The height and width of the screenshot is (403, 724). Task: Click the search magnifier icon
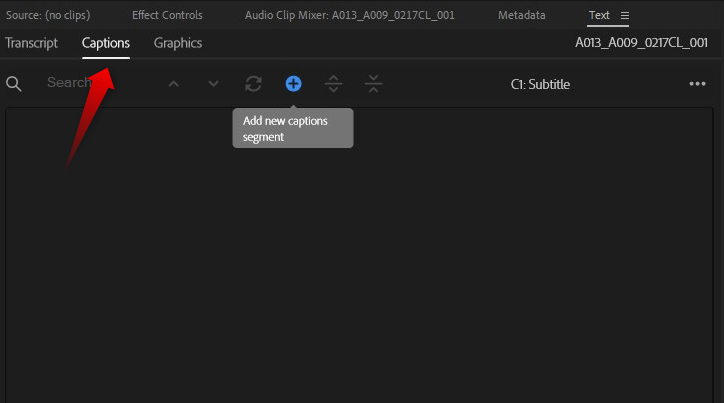(13, 84)
